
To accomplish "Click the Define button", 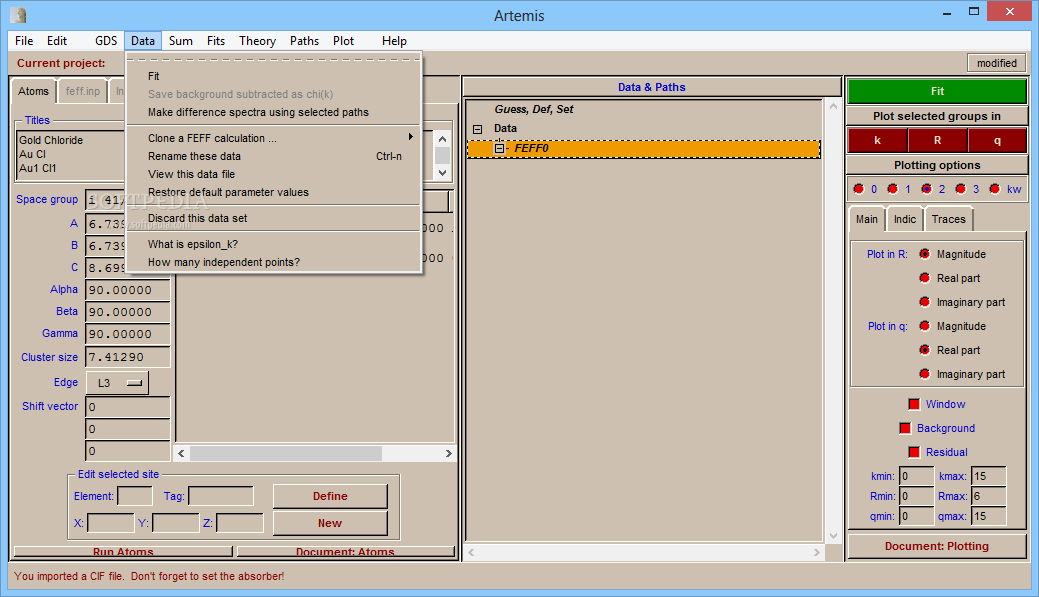I will click(330, 496).
